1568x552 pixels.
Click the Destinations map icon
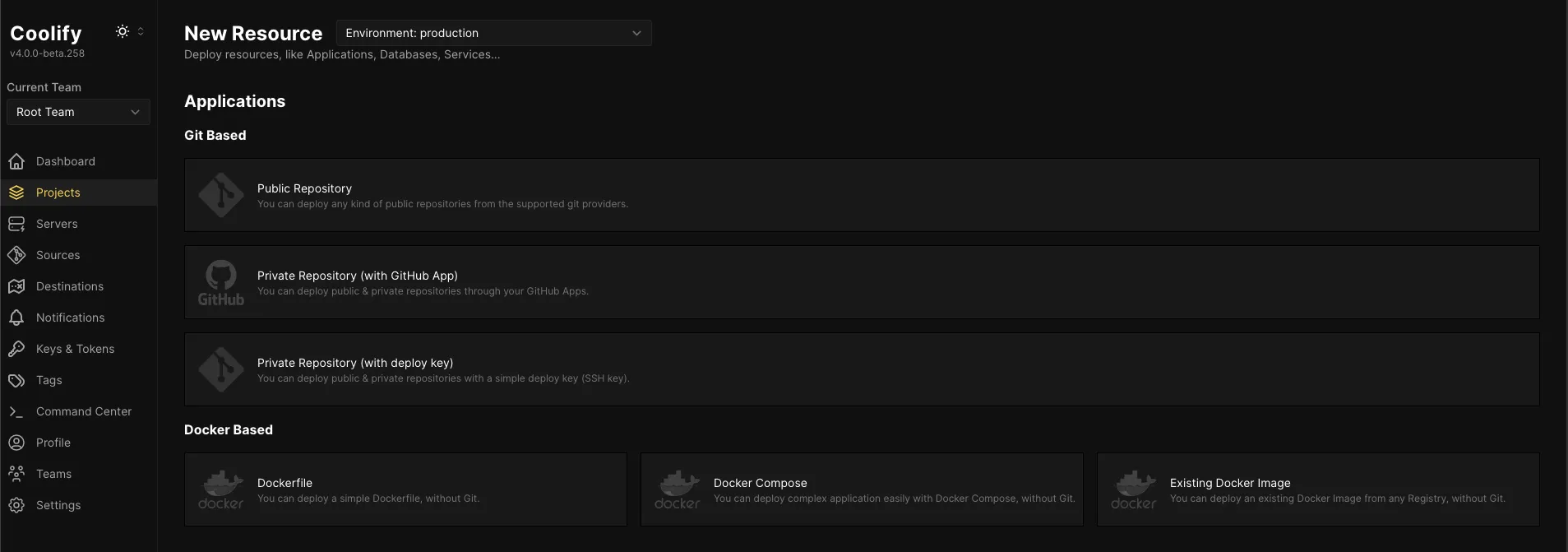pyautogui.click(x=16, y=286)
